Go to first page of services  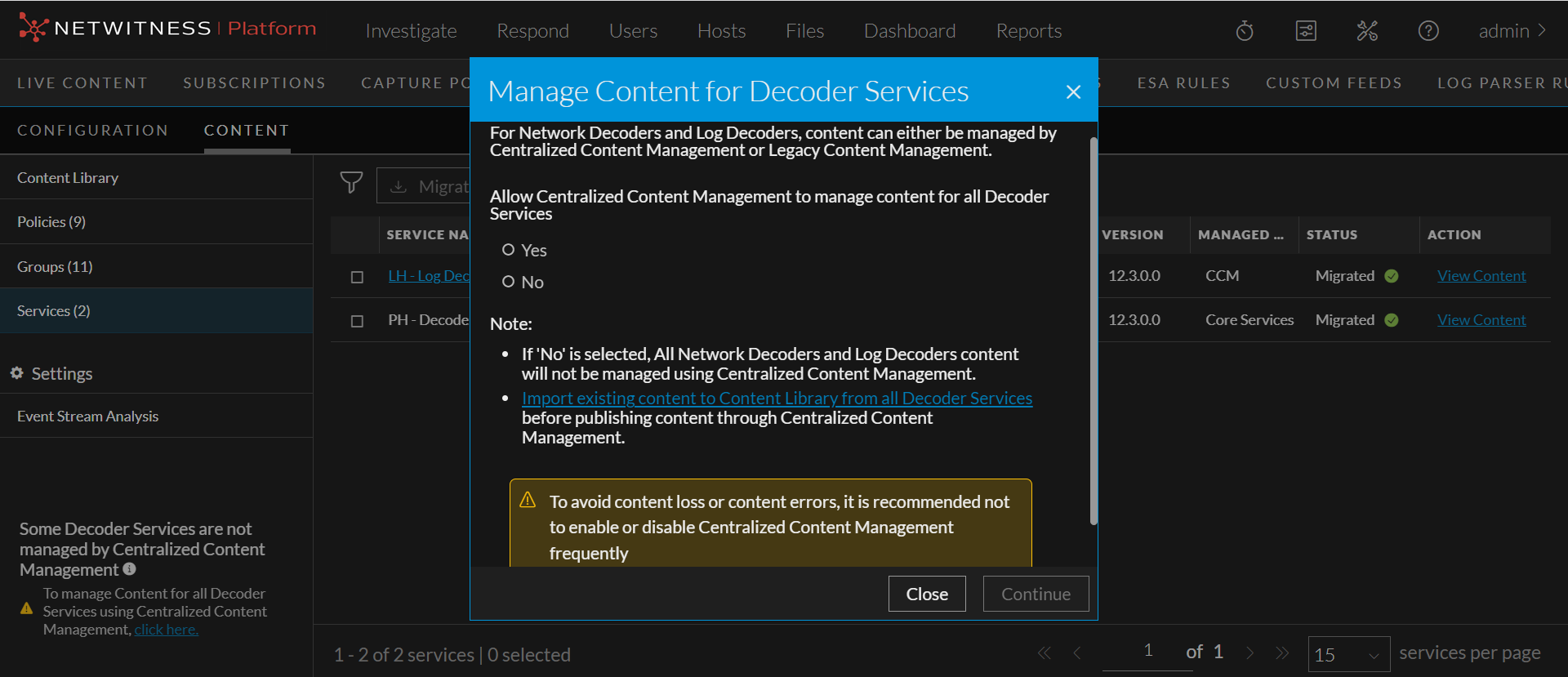pyautogui.click(x=1044, y=653)
